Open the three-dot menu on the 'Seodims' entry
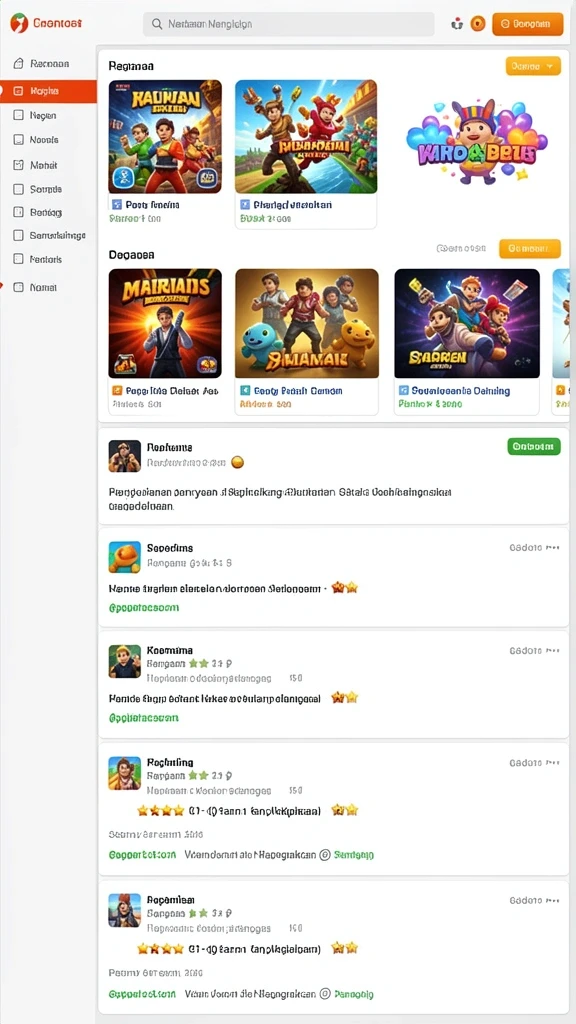 552,548
